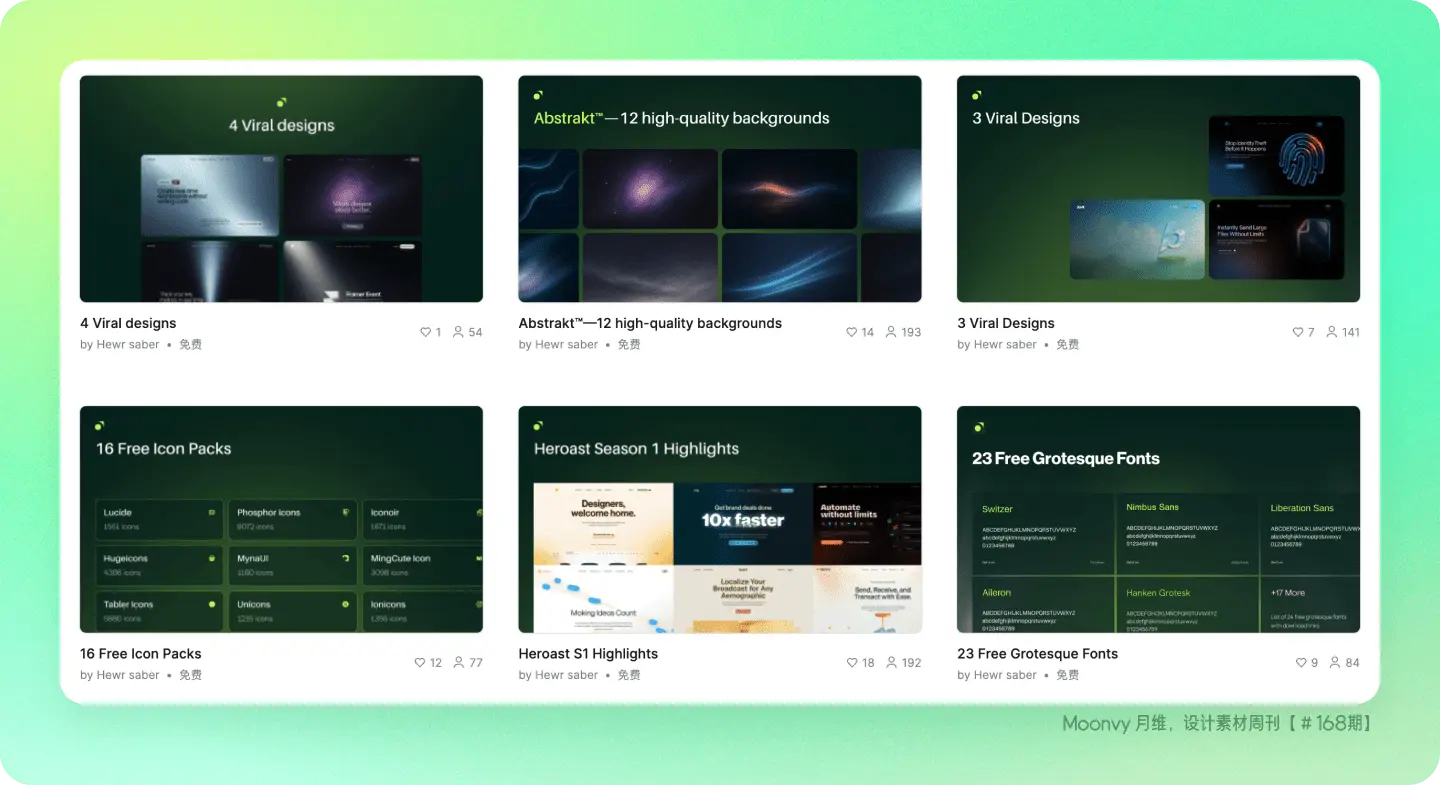Visit author Hewr saber under 16 Free Icon Packs
This screenshot has width=1440, height=785.
click(128, 675)
